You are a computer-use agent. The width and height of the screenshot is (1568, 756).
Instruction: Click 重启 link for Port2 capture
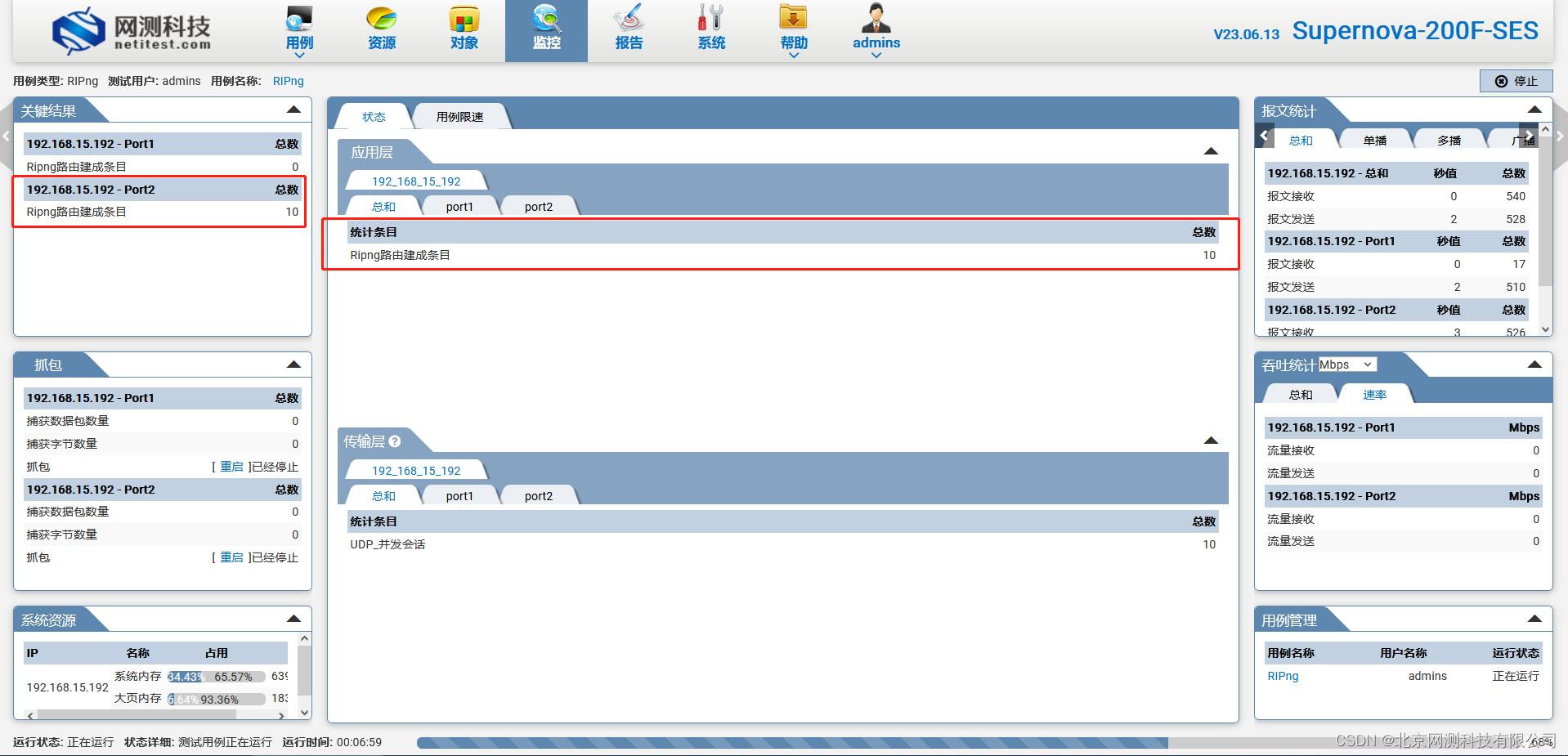tap(232, 557)
